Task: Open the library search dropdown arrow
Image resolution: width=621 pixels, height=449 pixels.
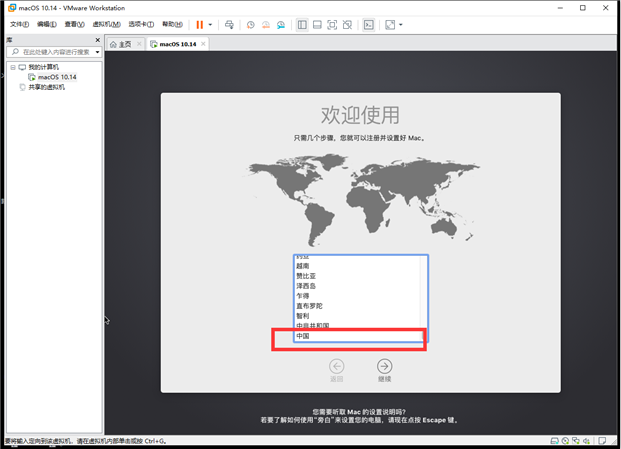Action: (97, 52)
